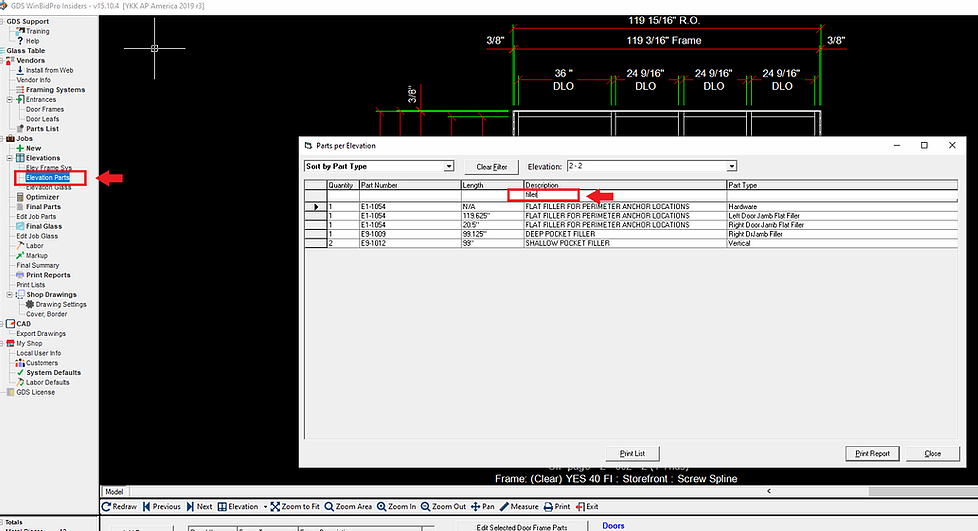
Task: Select Door Leafs in tree
Action: tap(42, 119)
